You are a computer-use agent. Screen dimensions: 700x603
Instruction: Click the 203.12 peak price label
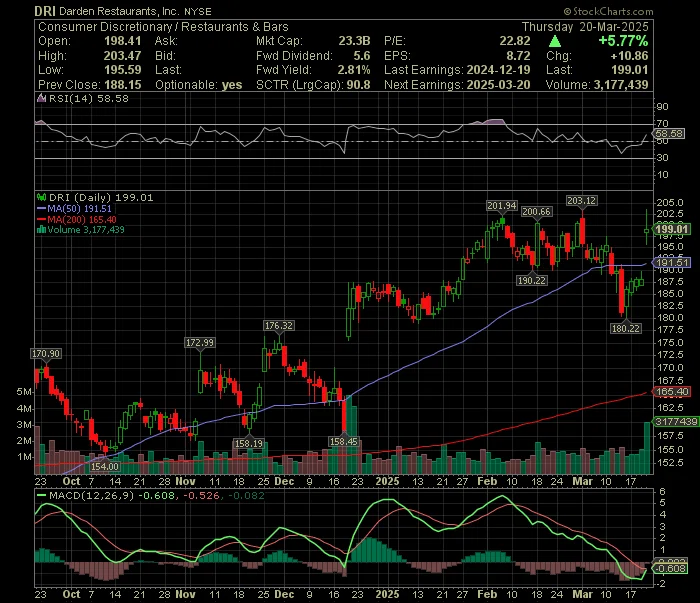(581, 200)
